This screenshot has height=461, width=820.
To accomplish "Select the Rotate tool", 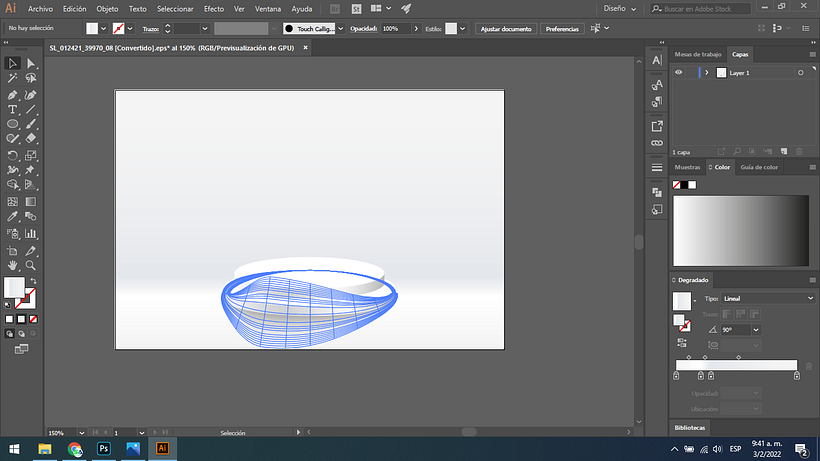I will click(13, 156).
